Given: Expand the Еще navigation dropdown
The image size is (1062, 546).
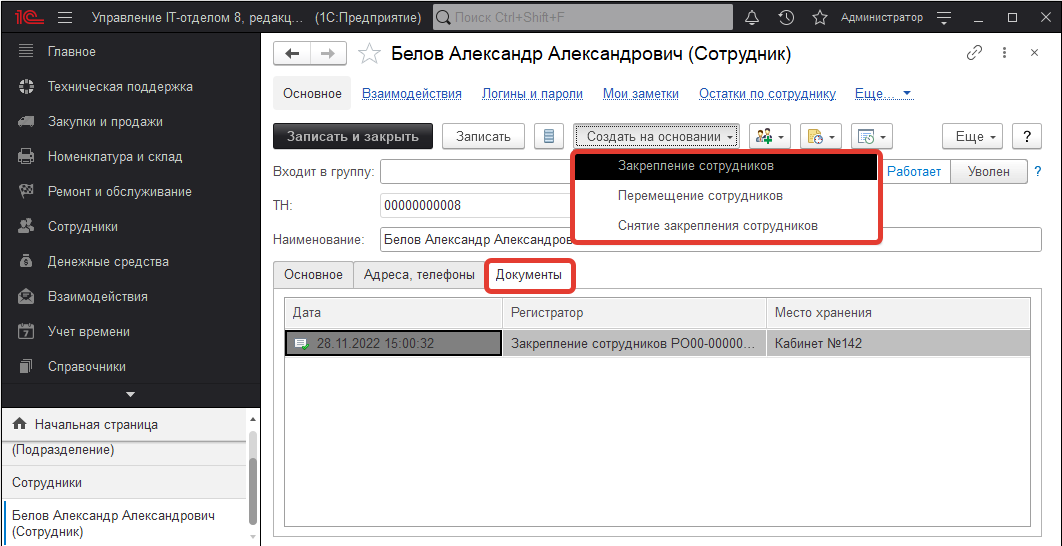Looking at the screenshot, I should click(884, 93).
